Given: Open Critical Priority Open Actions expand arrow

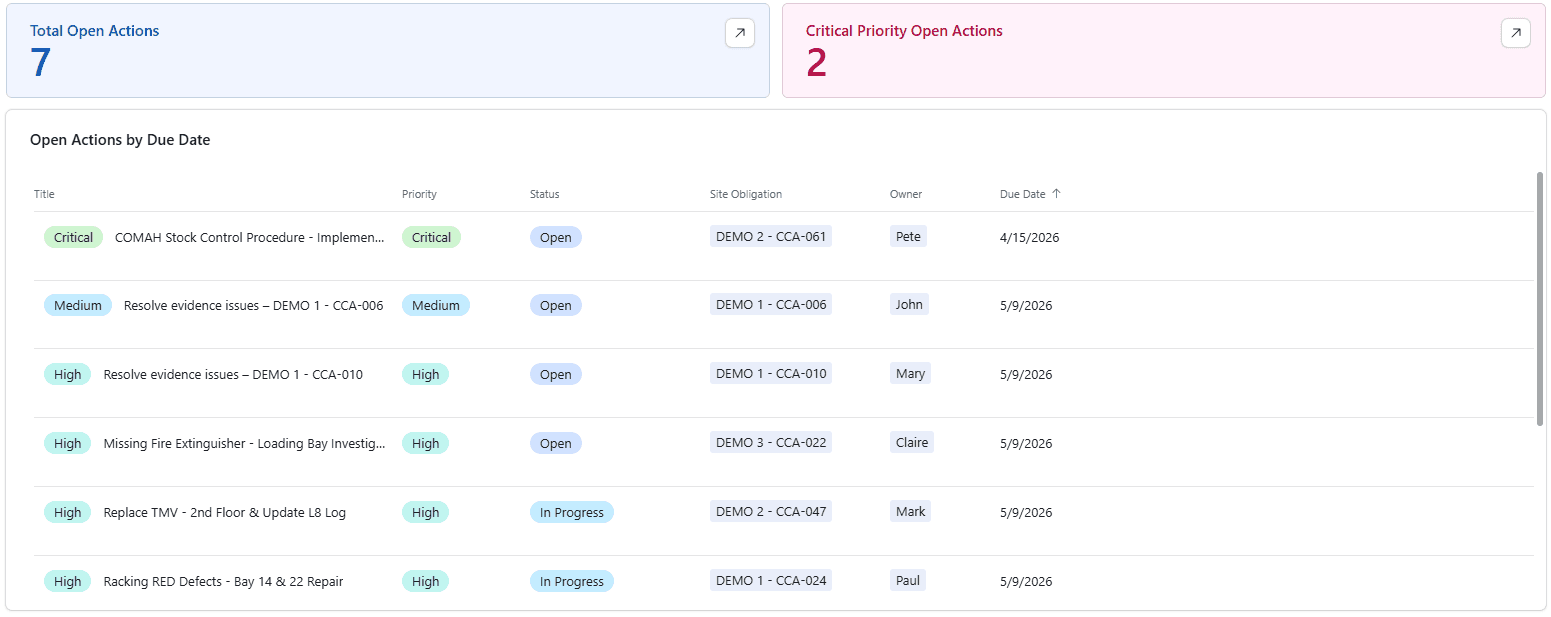Looking at the screenshot, I should click(1516, 33).
